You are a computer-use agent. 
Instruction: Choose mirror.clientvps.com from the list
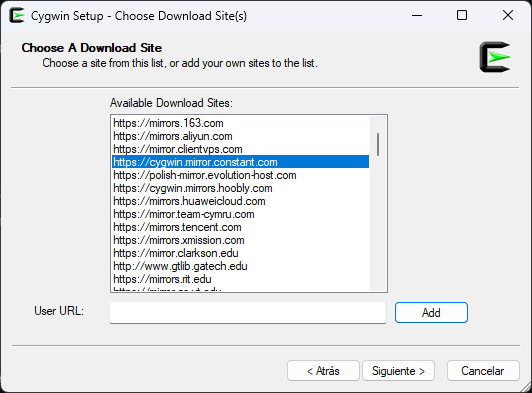[240, 149]
